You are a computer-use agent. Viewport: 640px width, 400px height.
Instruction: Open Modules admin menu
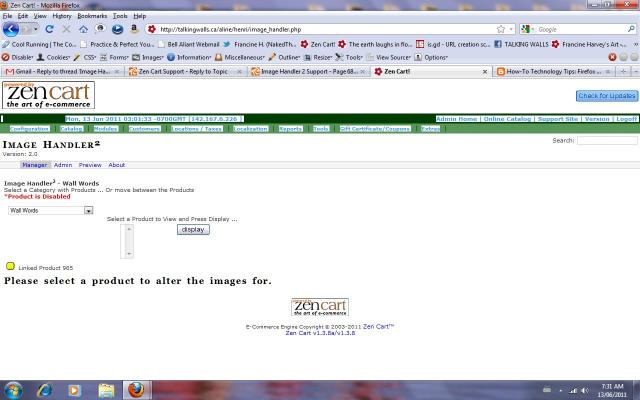106,129
